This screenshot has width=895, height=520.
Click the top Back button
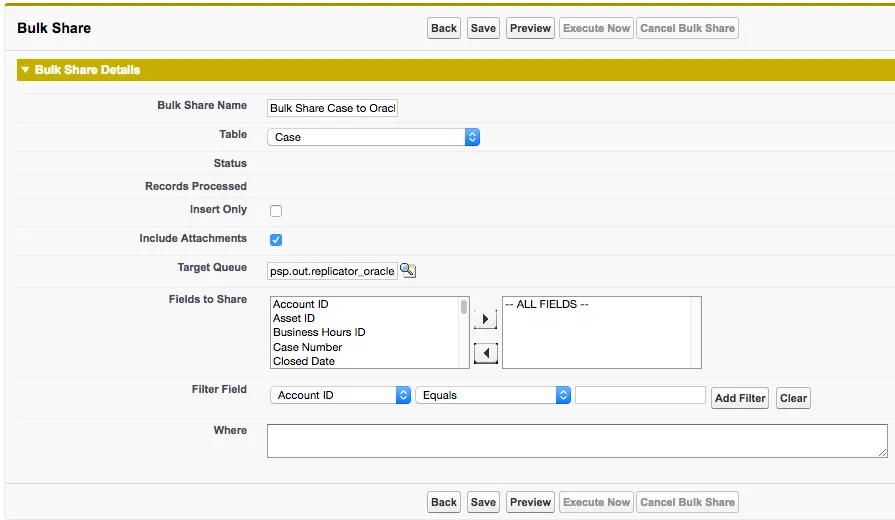click(444, 28)
